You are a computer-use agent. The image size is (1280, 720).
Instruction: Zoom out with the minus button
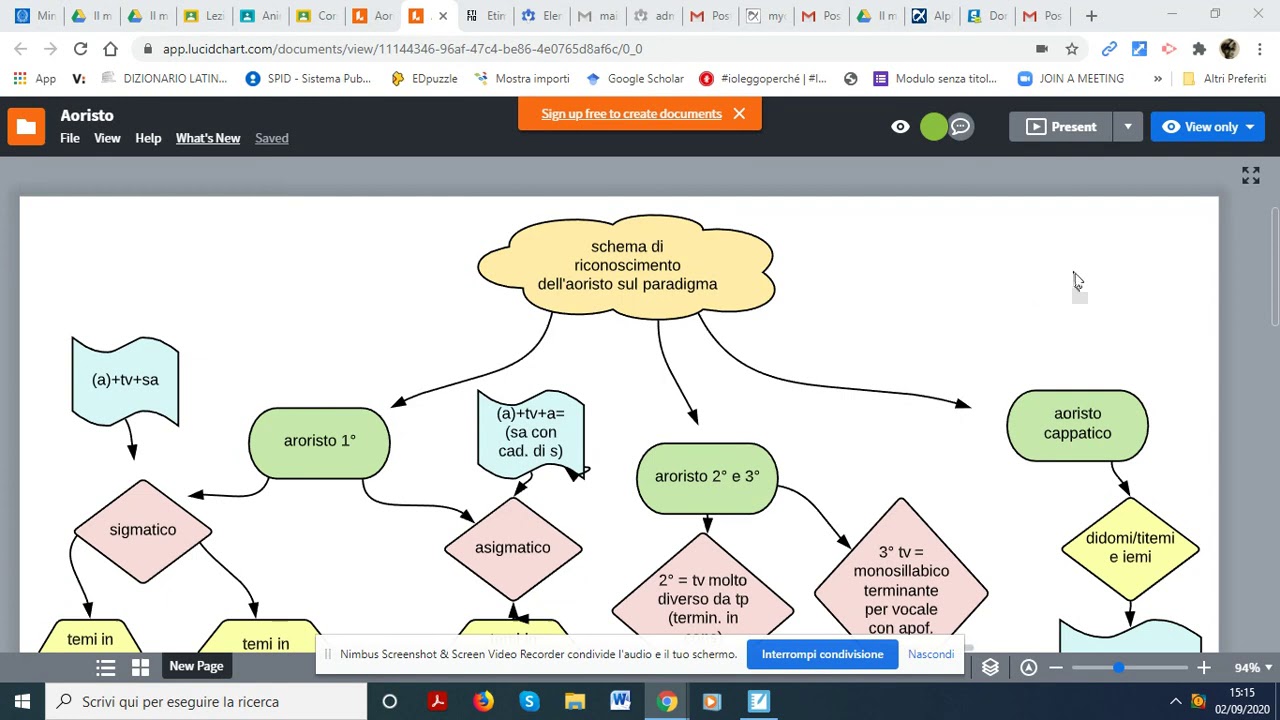pyautogui.click(x=1056, y=668)
